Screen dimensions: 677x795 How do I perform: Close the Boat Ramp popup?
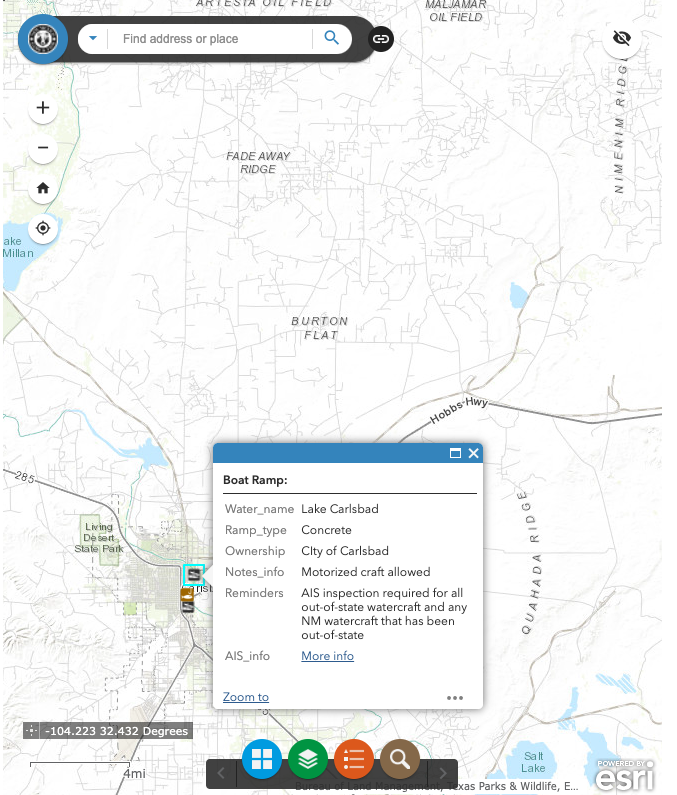click(x=473, y=453)
